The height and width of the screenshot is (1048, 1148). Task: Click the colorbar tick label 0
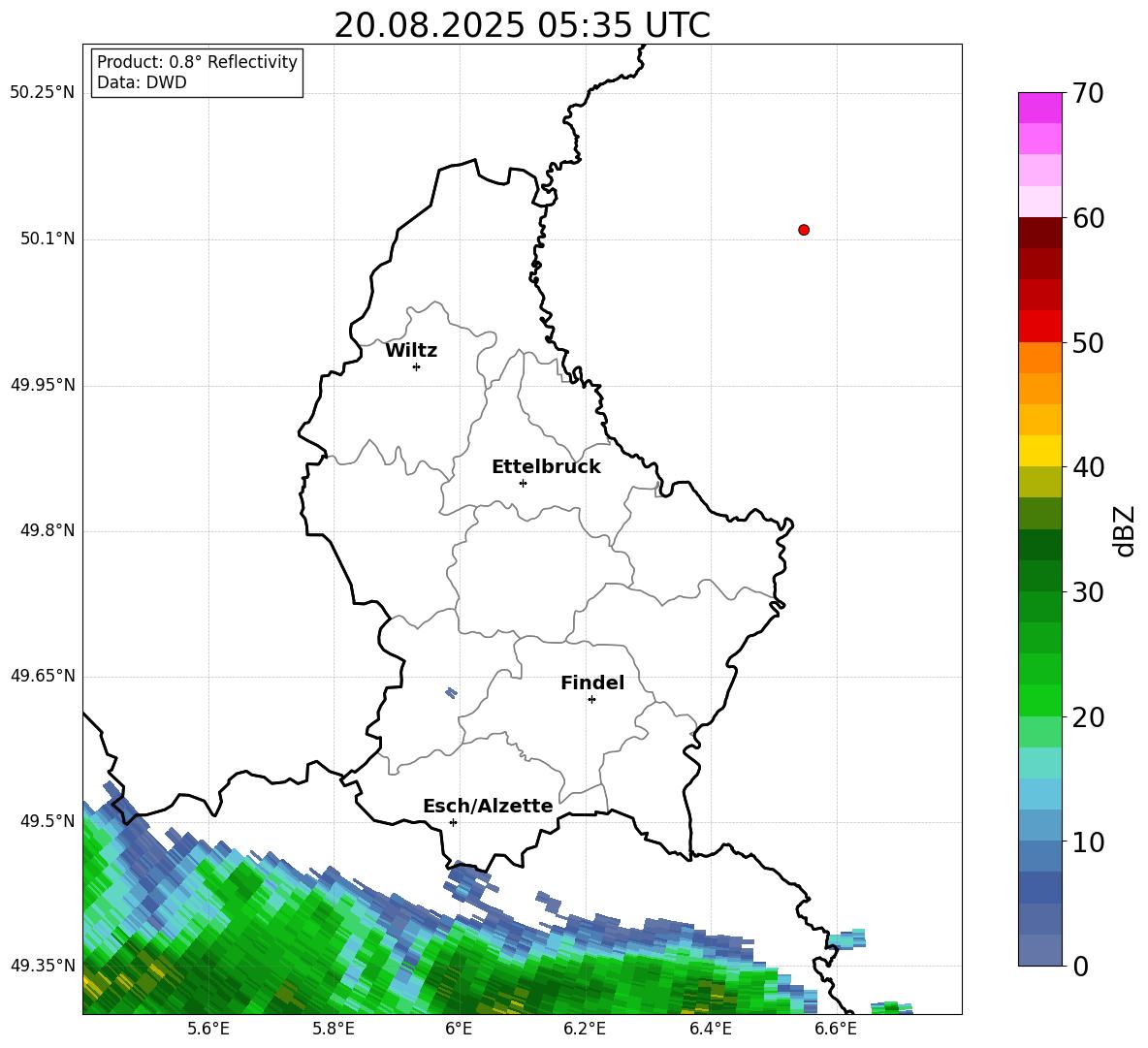1080,967
